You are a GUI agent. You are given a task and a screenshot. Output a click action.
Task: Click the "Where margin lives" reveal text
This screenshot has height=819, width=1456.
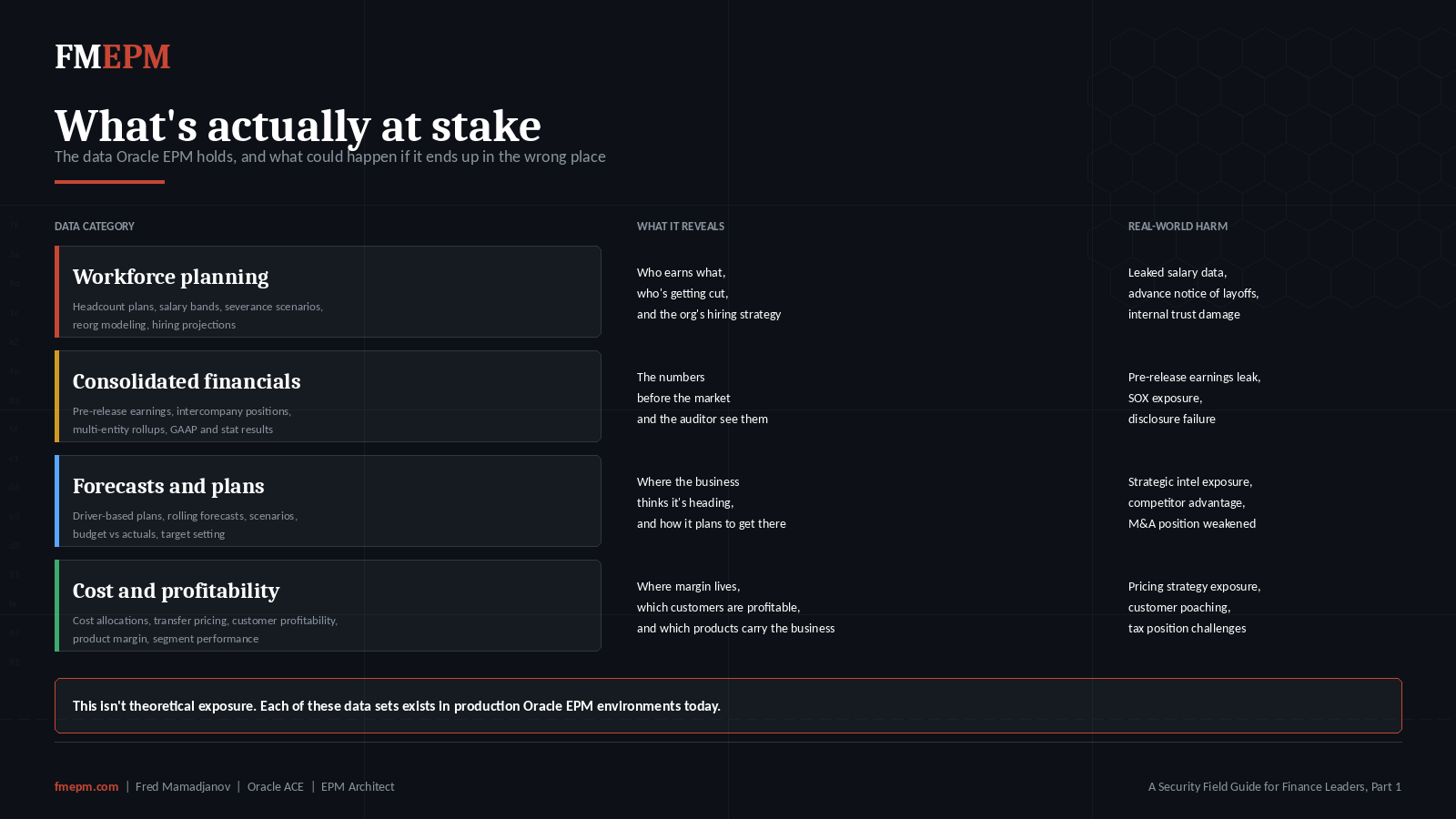pos(688,587)
